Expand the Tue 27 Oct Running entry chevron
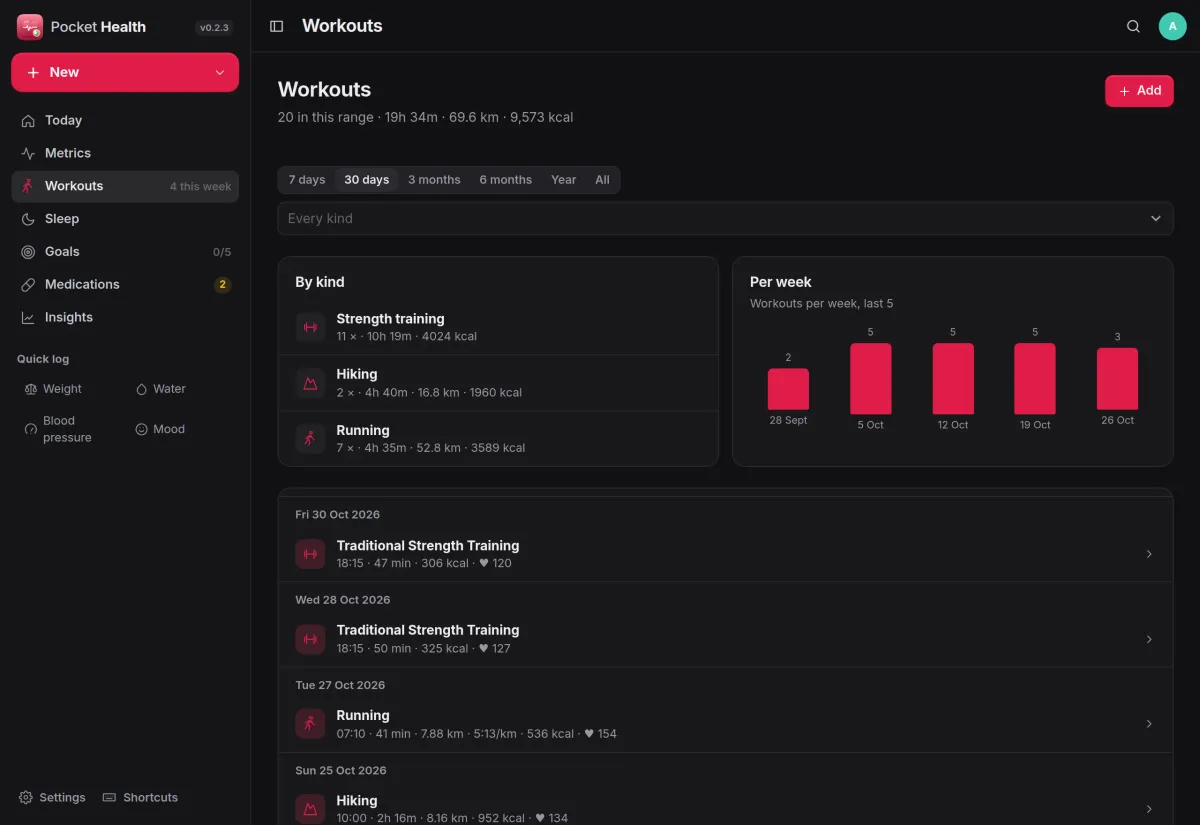This screenshot has width=1200, height=825. click(x=1149, y=724)
